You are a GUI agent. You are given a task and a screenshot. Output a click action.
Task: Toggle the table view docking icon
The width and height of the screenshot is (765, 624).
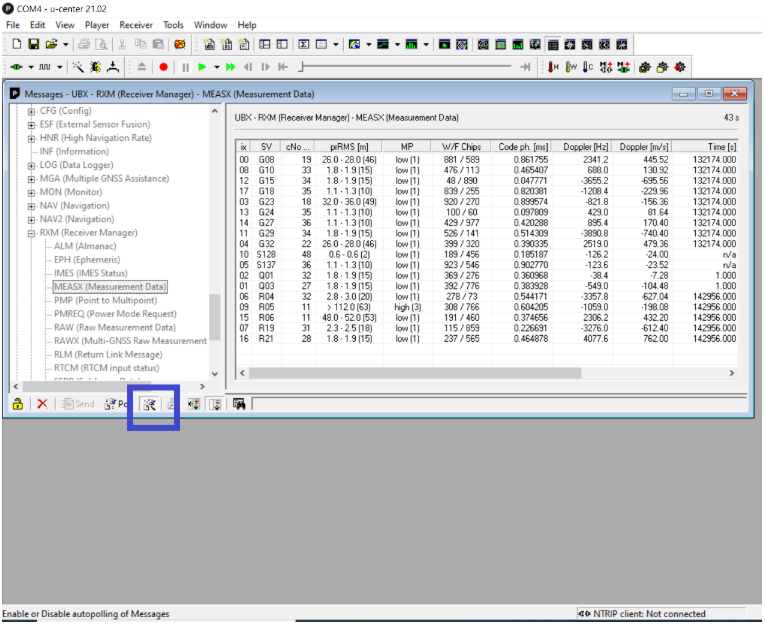(x=553, y=44)
